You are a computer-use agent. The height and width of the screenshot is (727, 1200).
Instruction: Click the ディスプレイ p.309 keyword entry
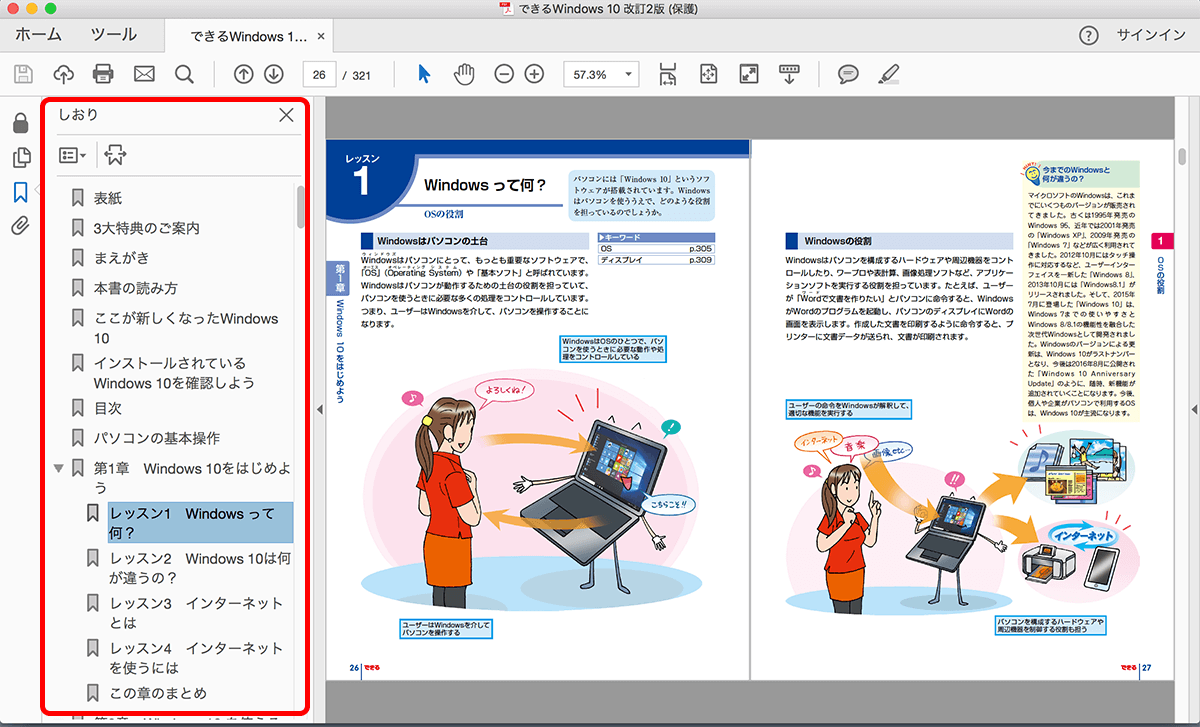coord(655,260)
